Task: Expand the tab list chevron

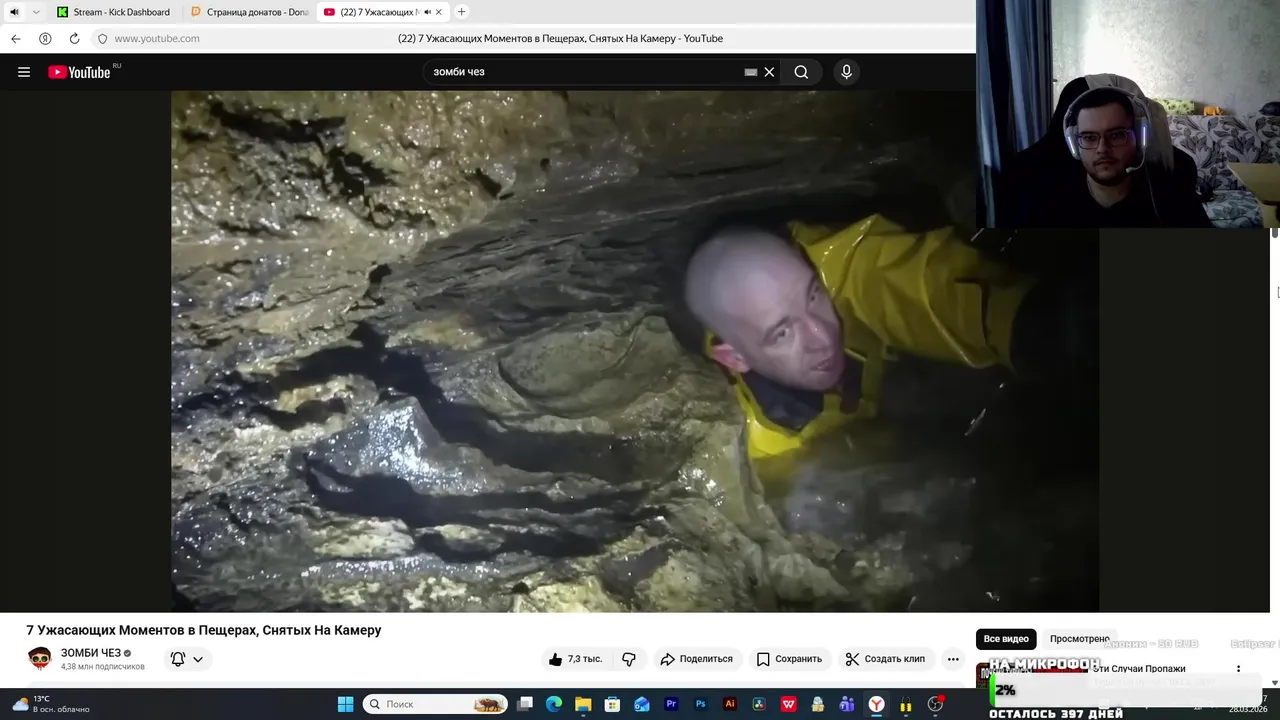Action: [x=37, y=12]
